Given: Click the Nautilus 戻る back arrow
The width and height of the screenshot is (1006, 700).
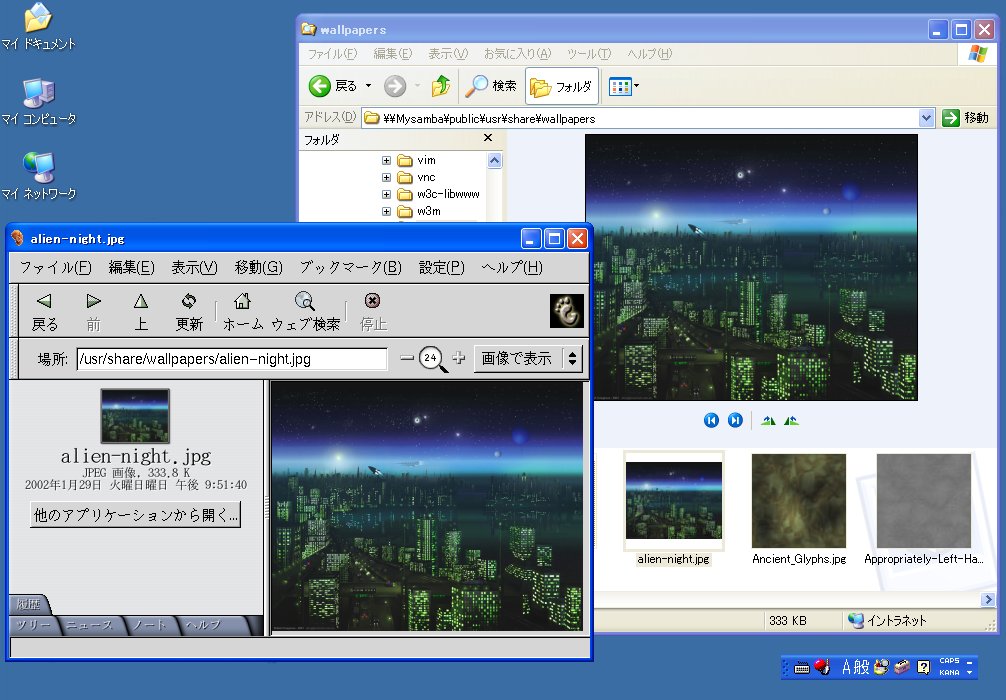Looking at the screenshot, I should pyautogui.click(x=44, y=301).
